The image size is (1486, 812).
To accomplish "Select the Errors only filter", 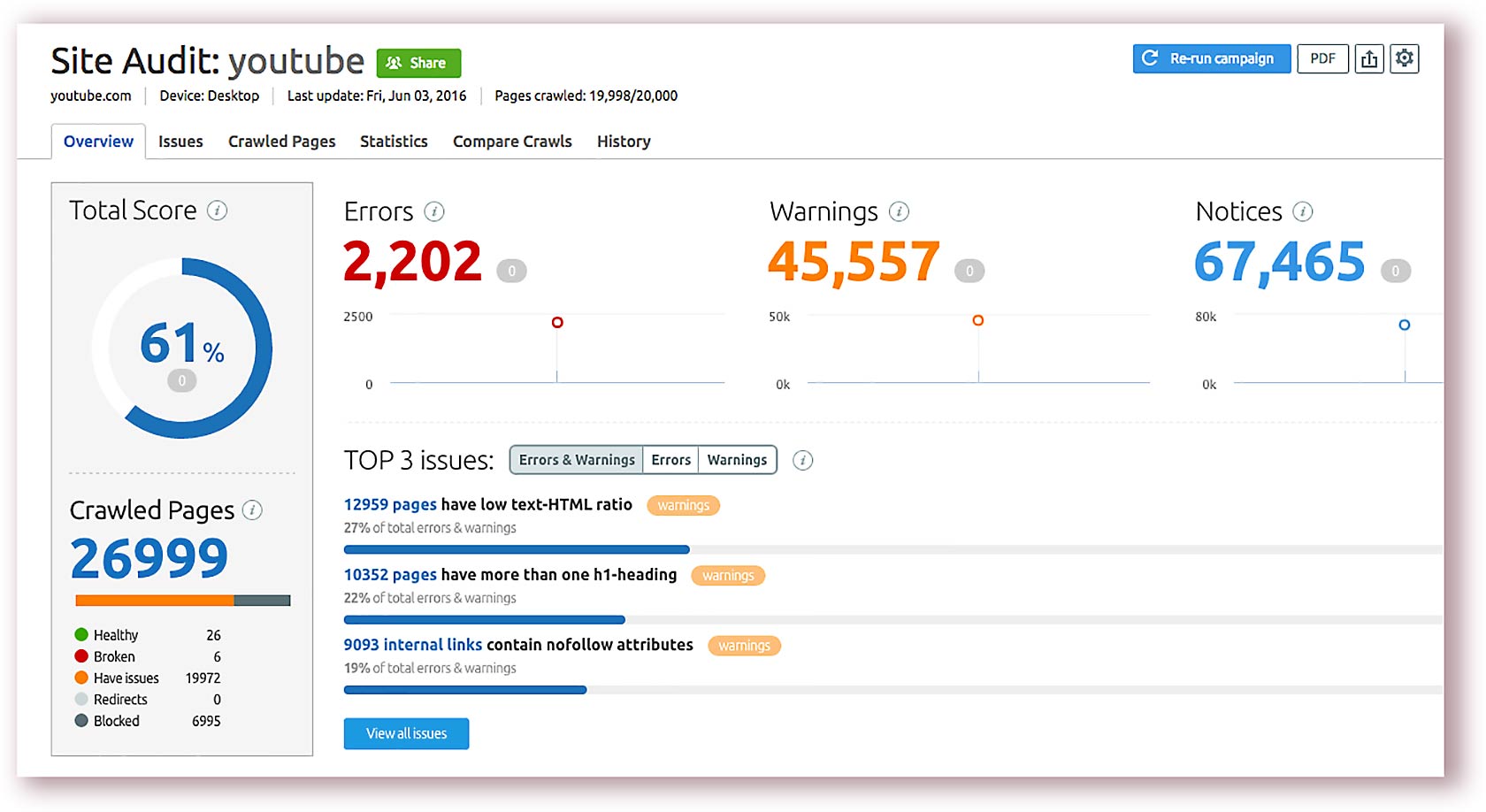I will click(670, 460).
